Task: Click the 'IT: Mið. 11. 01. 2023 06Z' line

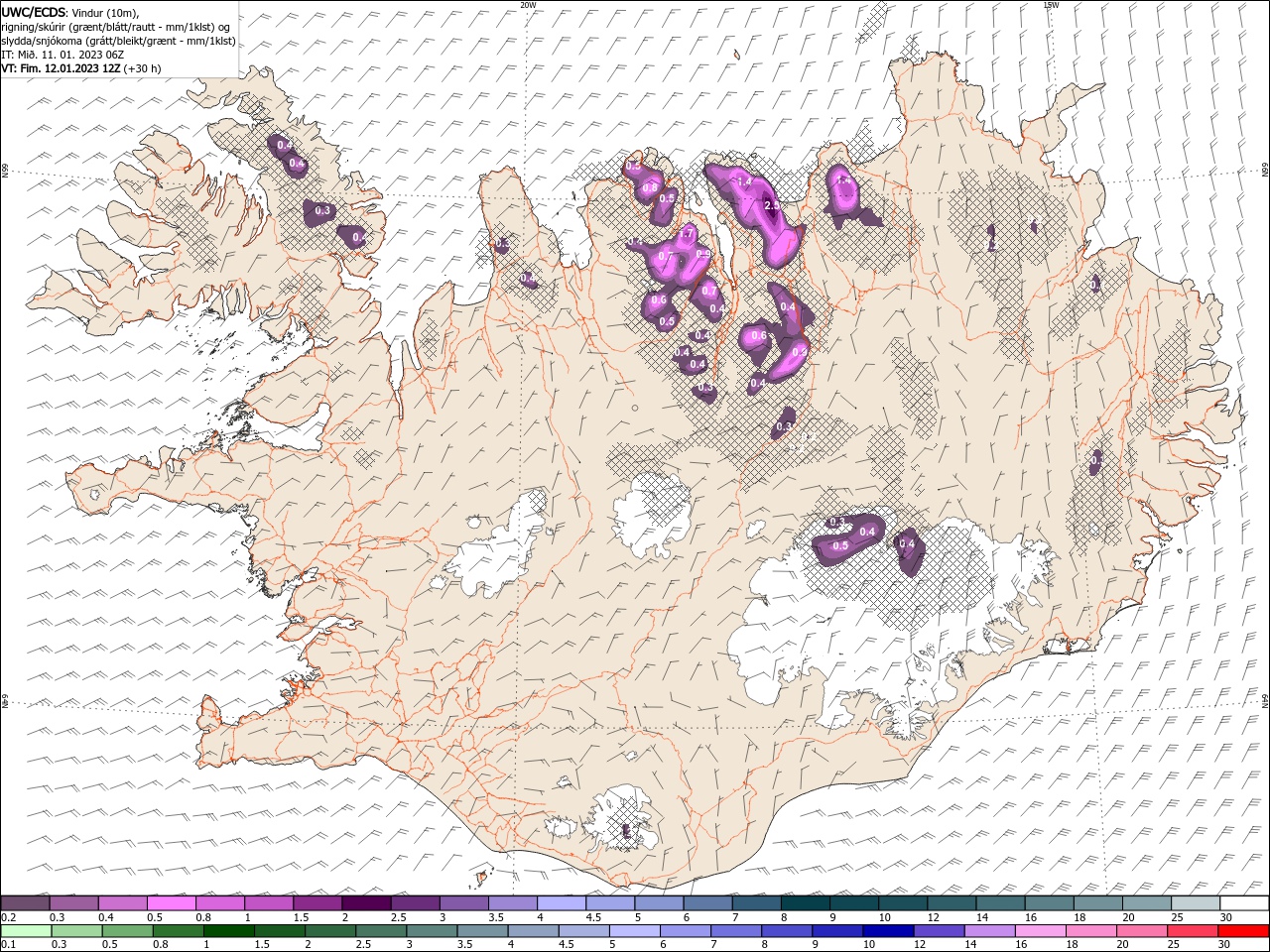Action: click(x=63, y=55)
